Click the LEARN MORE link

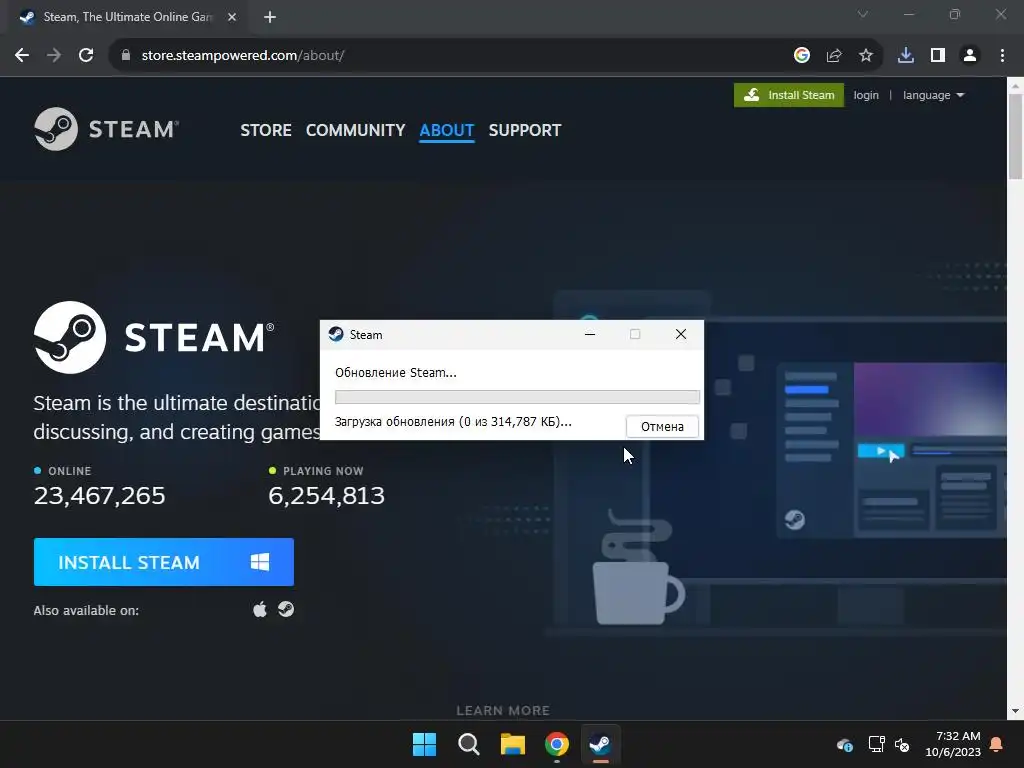tap(503, 711)
